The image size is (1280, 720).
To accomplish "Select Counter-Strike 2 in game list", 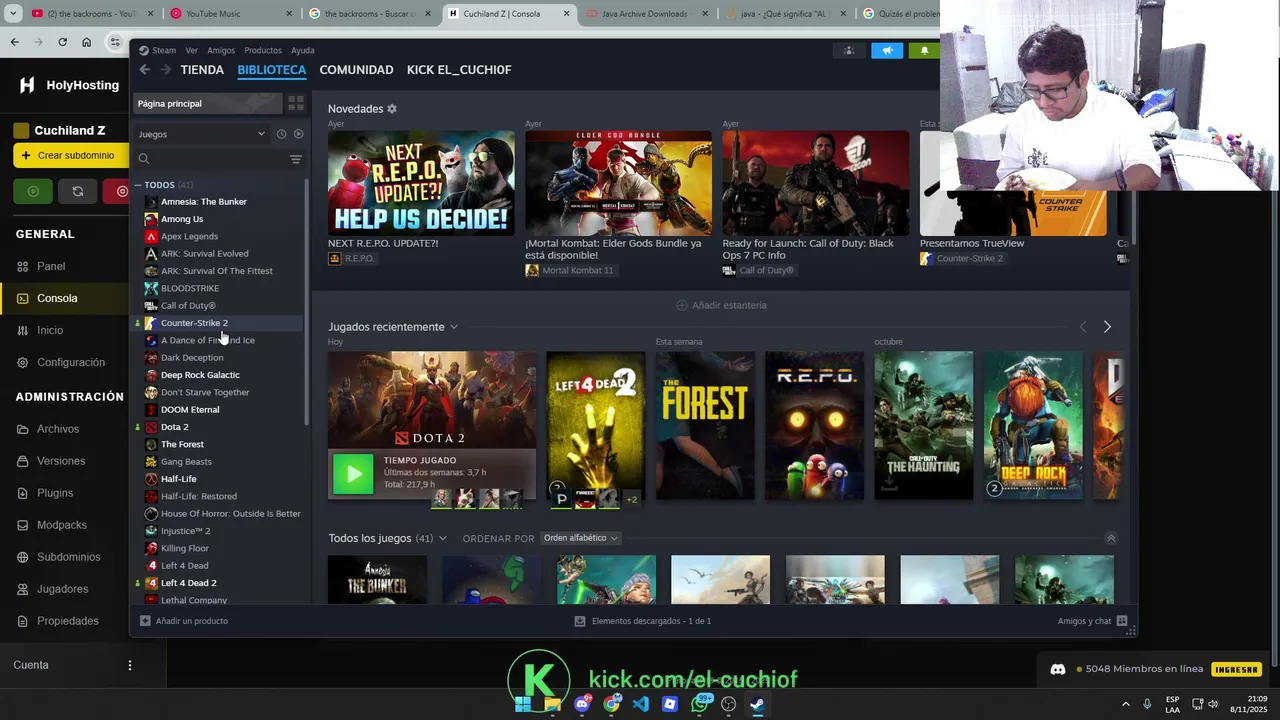I will point(218,323).
